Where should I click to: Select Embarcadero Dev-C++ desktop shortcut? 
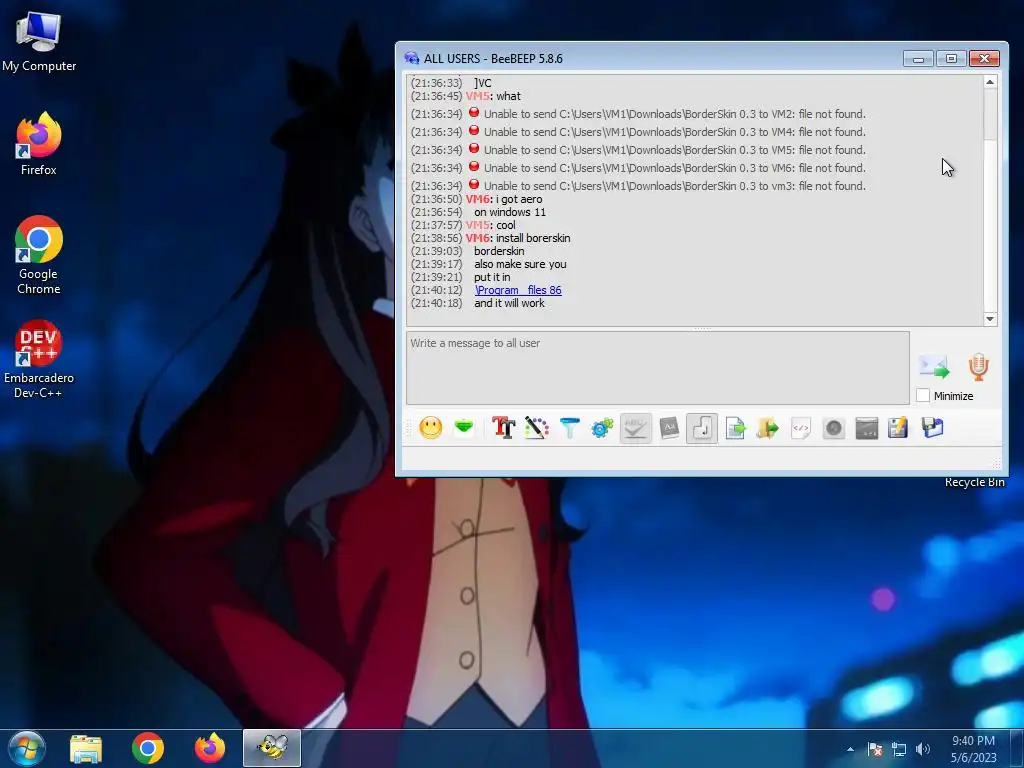pyautogui.click(x=39, y=359)
